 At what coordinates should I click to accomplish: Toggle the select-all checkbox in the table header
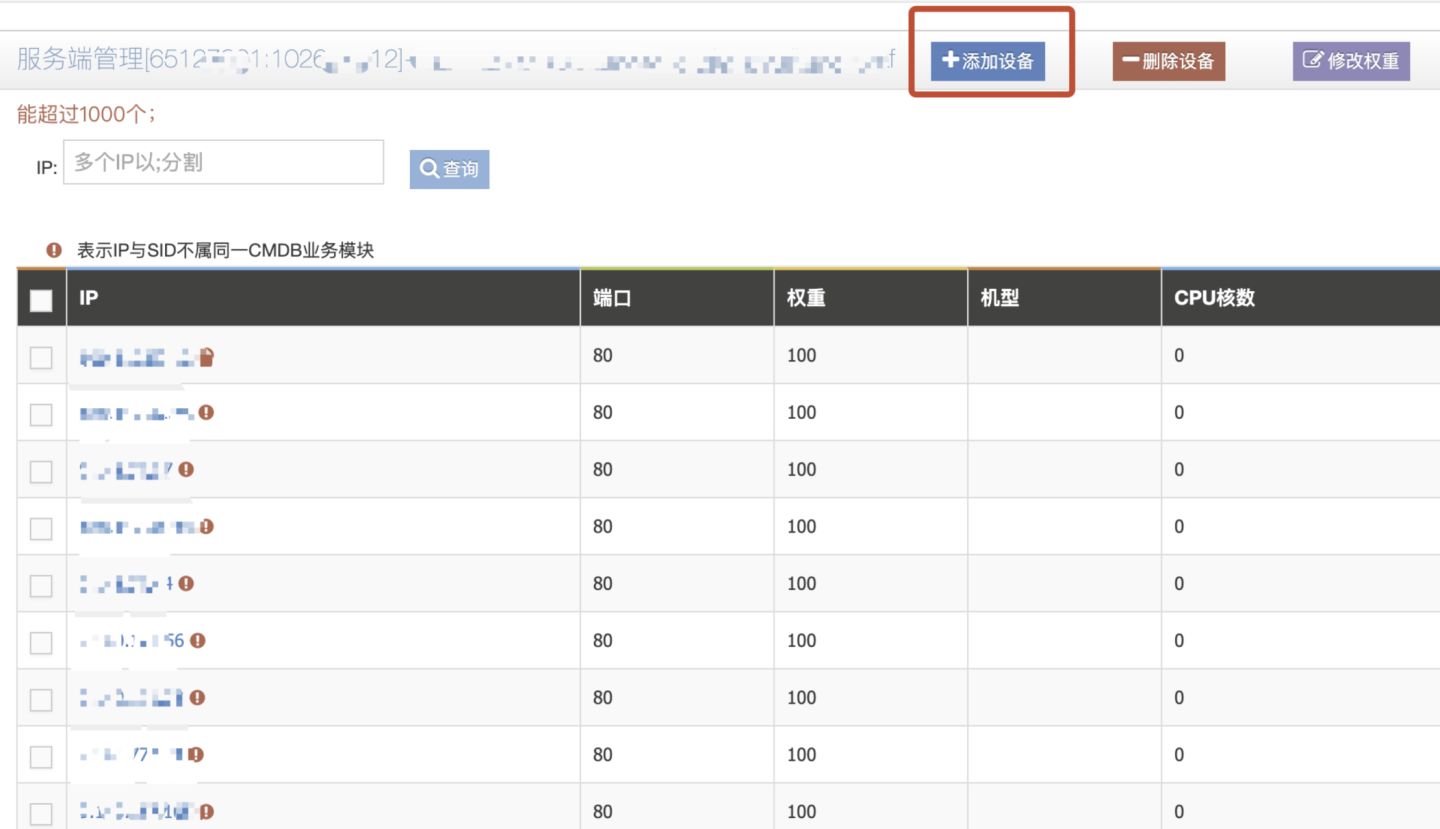tap(39, 298)
